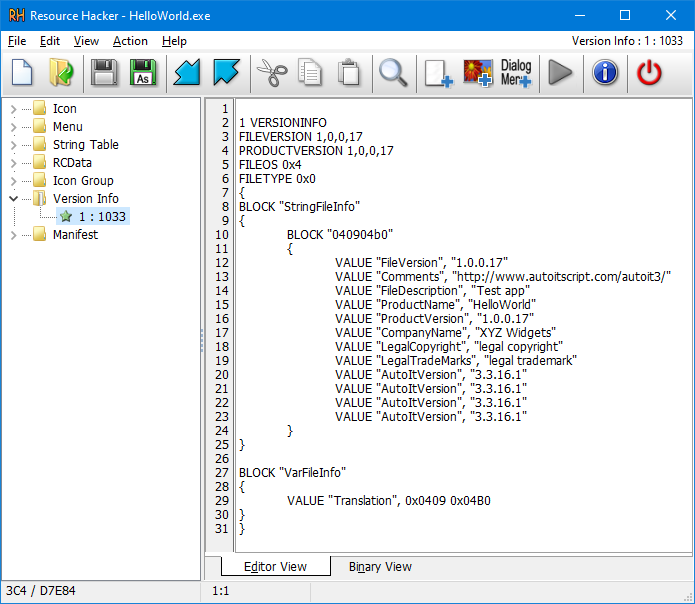695x604 pixels.
Task: Click the Translation 0x0409 0x04B0 line
Action: coord(389,501)
